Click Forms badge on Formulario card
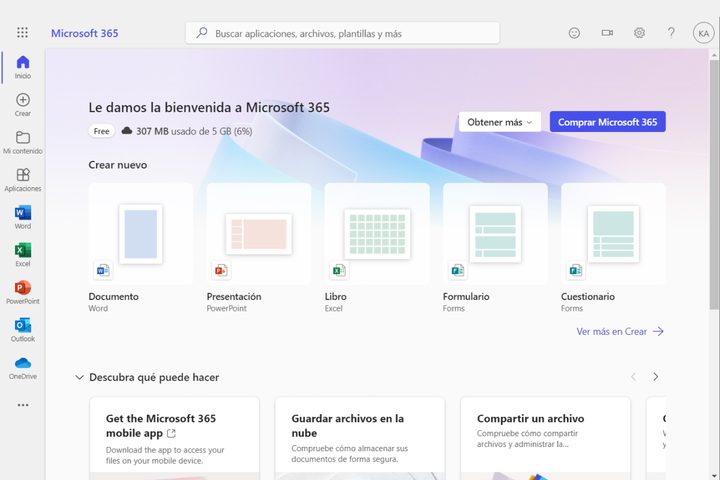Screen dimensions: 720x480 [x=457, y=271]
